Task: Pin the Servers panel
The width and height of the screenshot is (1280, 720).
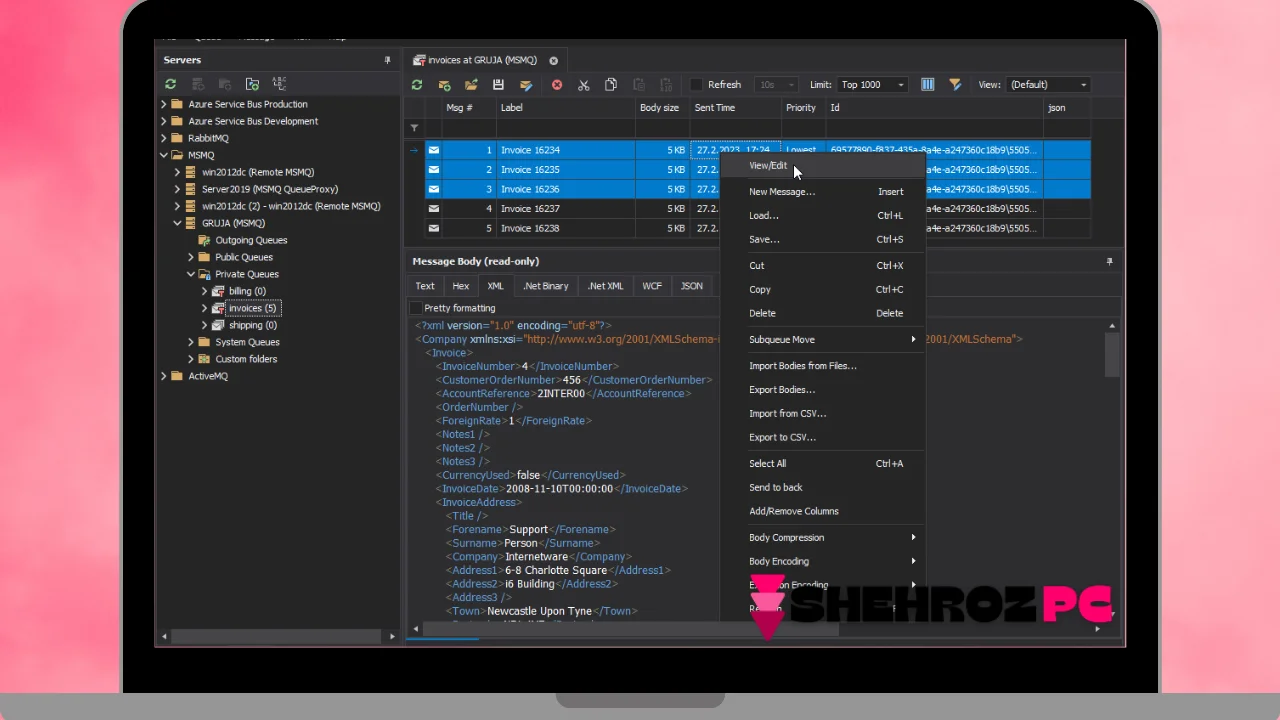Action: tap(388, 61)
